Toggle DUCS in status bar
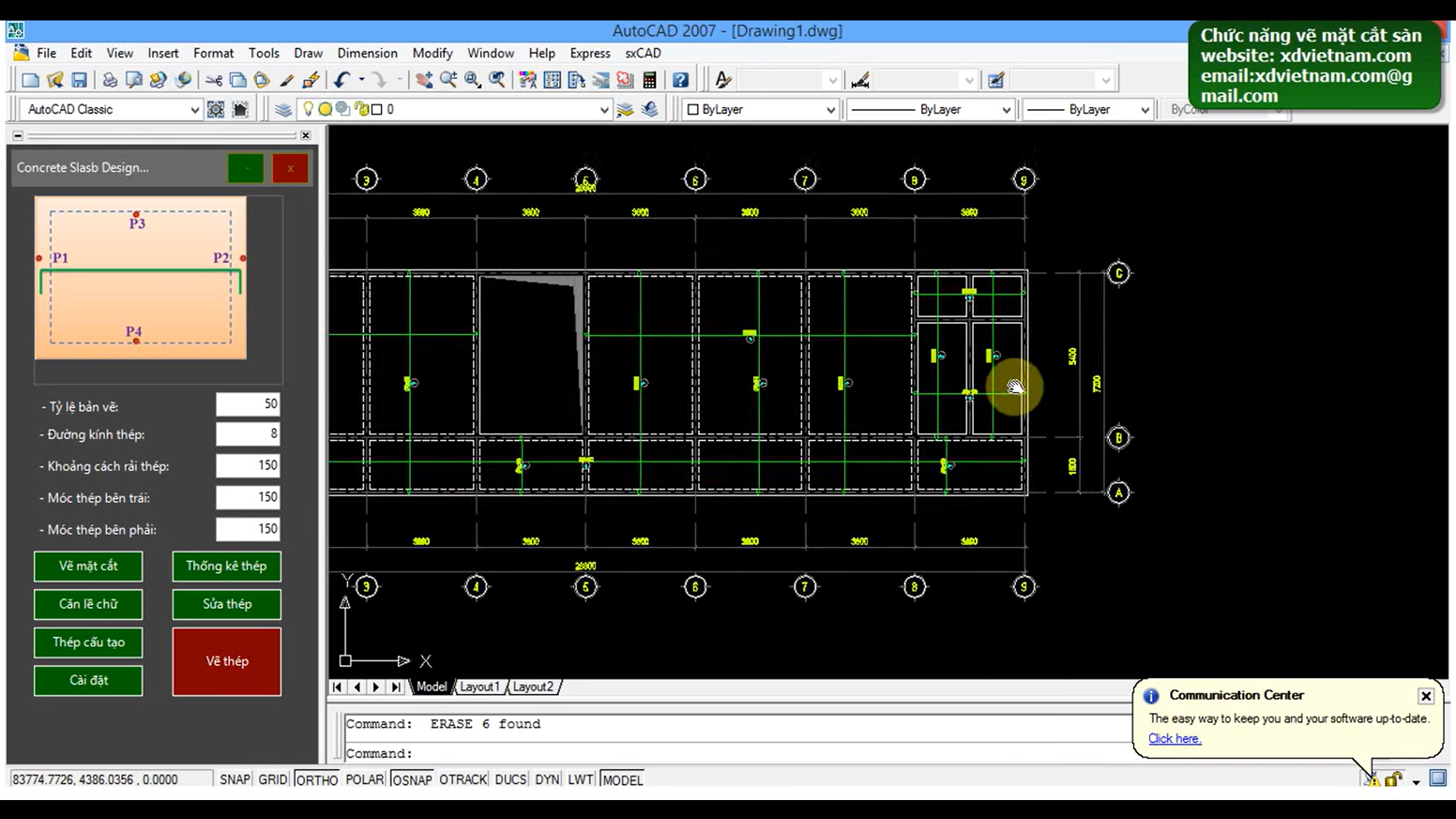 (x=510, y=780)
